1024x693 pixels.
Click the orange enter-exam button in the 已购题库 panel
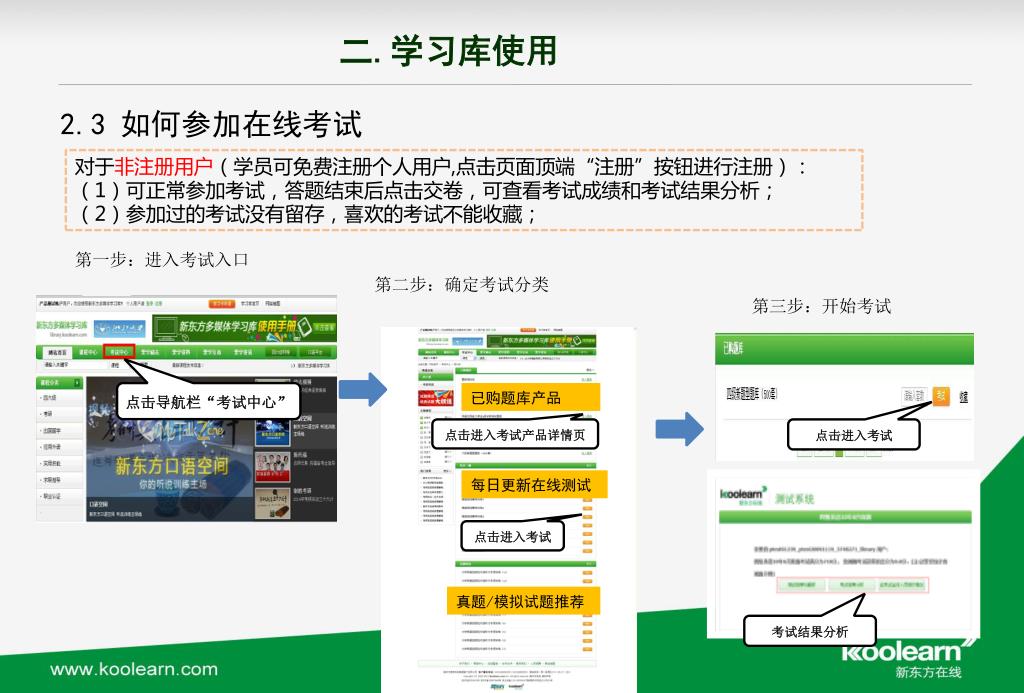click(941, 395)
